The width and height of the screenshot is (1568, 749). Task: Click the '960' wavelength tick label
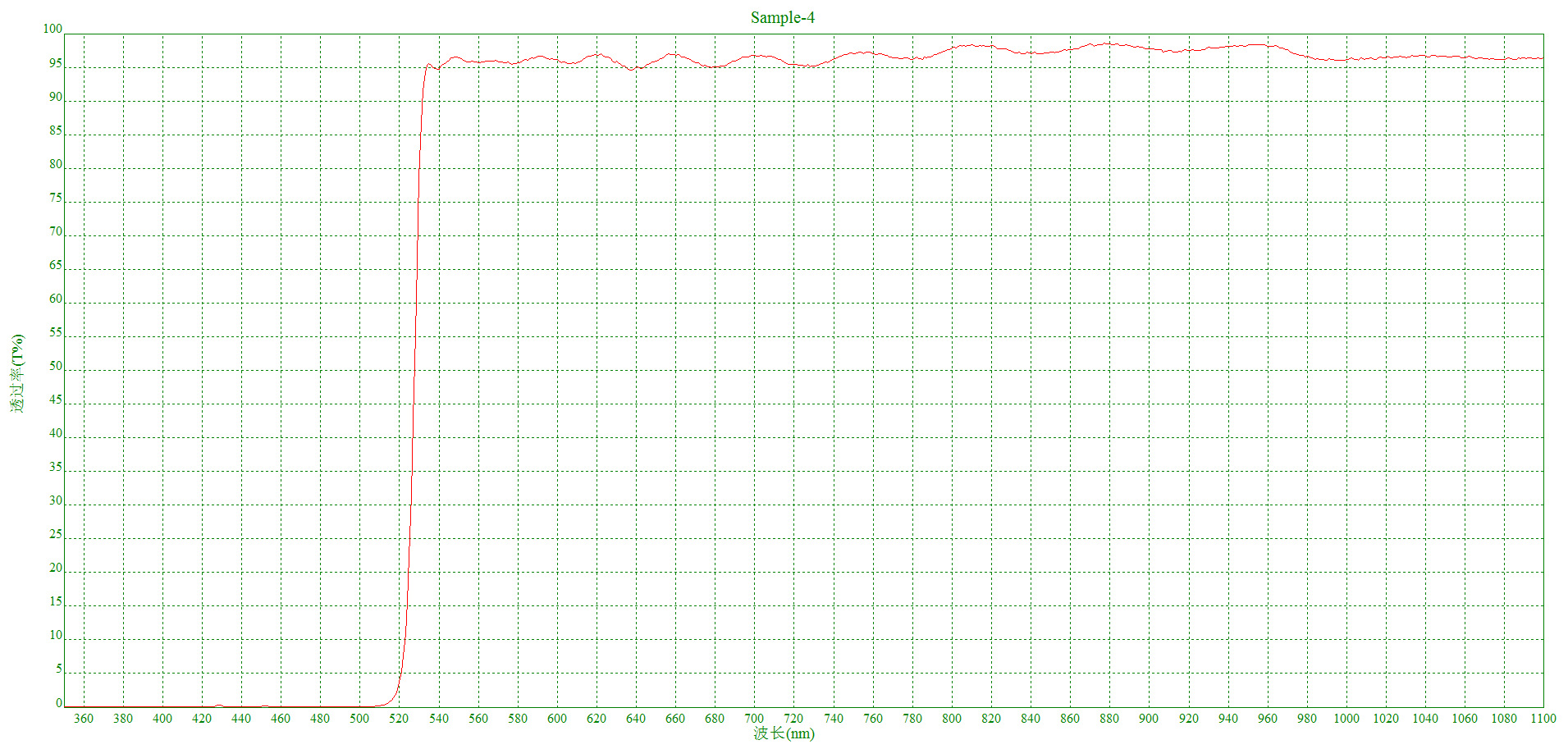[1268, 719]
